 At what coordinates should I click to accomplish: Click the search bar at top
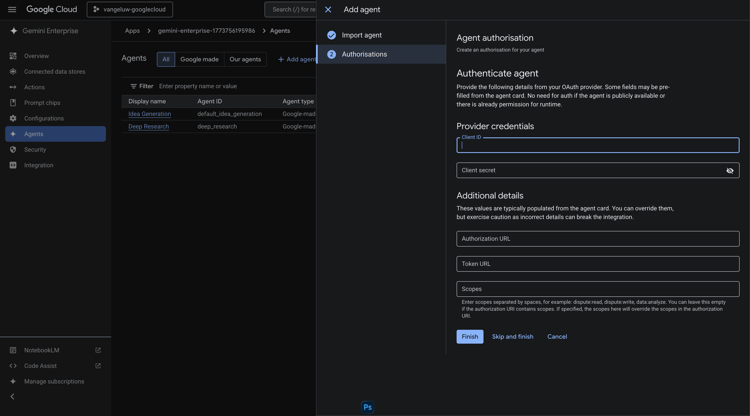[x=290, y=10]
